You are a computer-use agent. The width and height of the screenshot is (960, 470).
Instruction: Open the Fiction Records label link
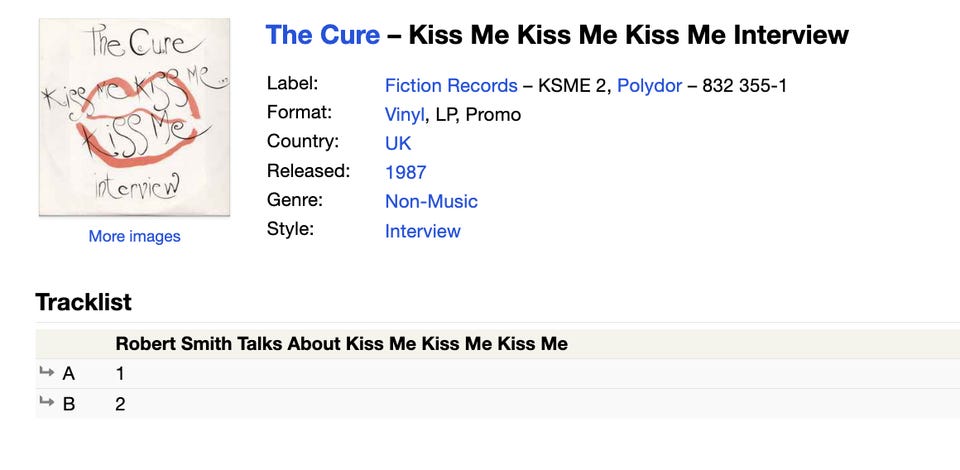pos(451,86)
